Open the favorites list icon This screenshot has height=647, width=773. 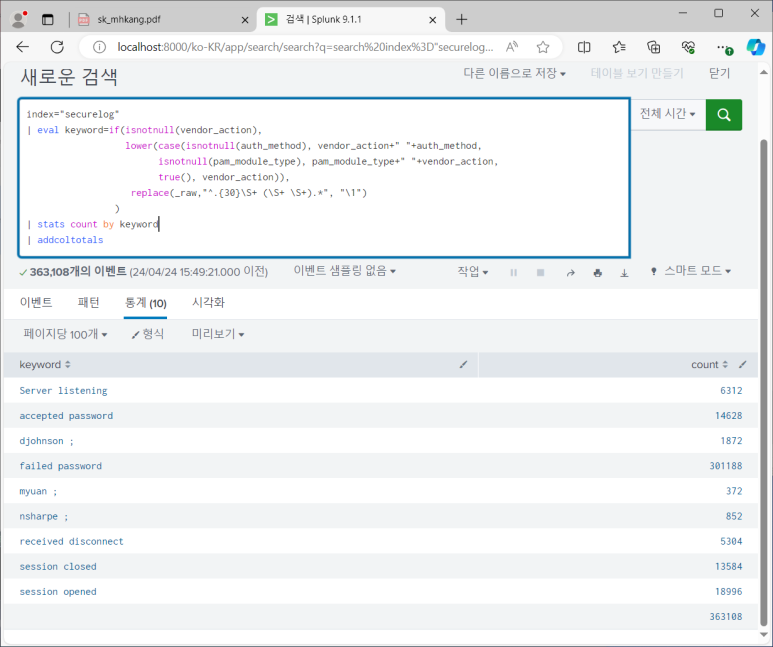(619, 47)
